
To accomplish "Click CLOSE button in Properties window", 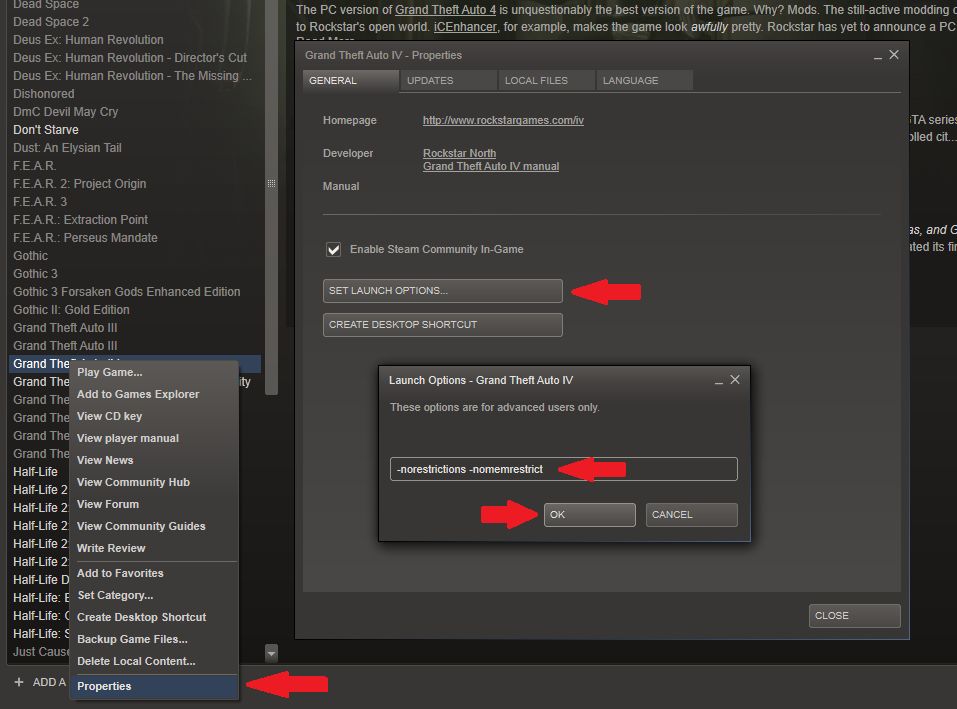I will (854, 616).
